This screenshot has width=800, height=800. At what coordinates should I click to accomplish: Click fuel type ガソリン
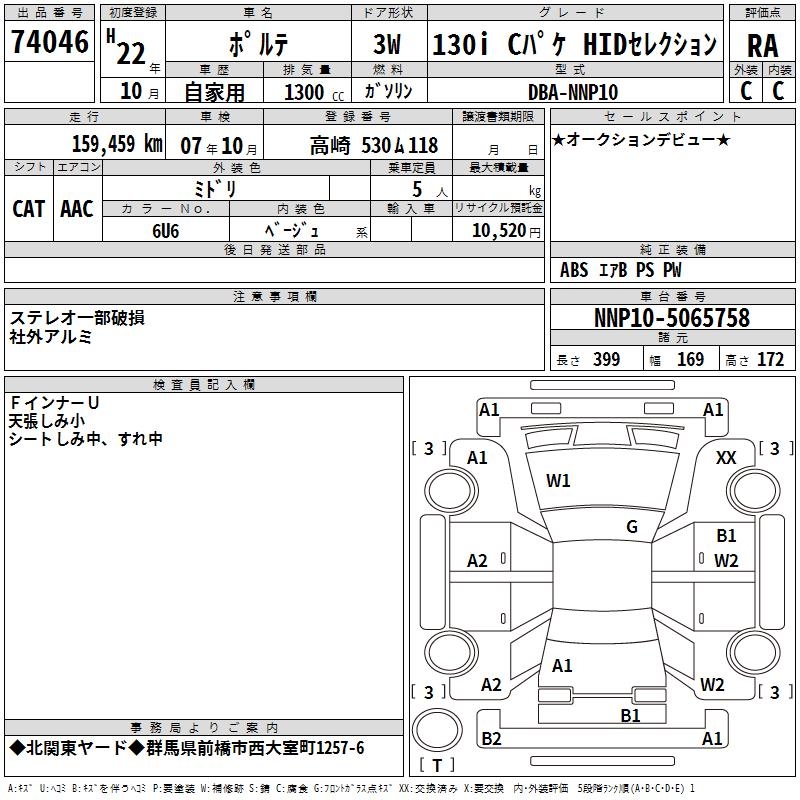tap(388, 91)
